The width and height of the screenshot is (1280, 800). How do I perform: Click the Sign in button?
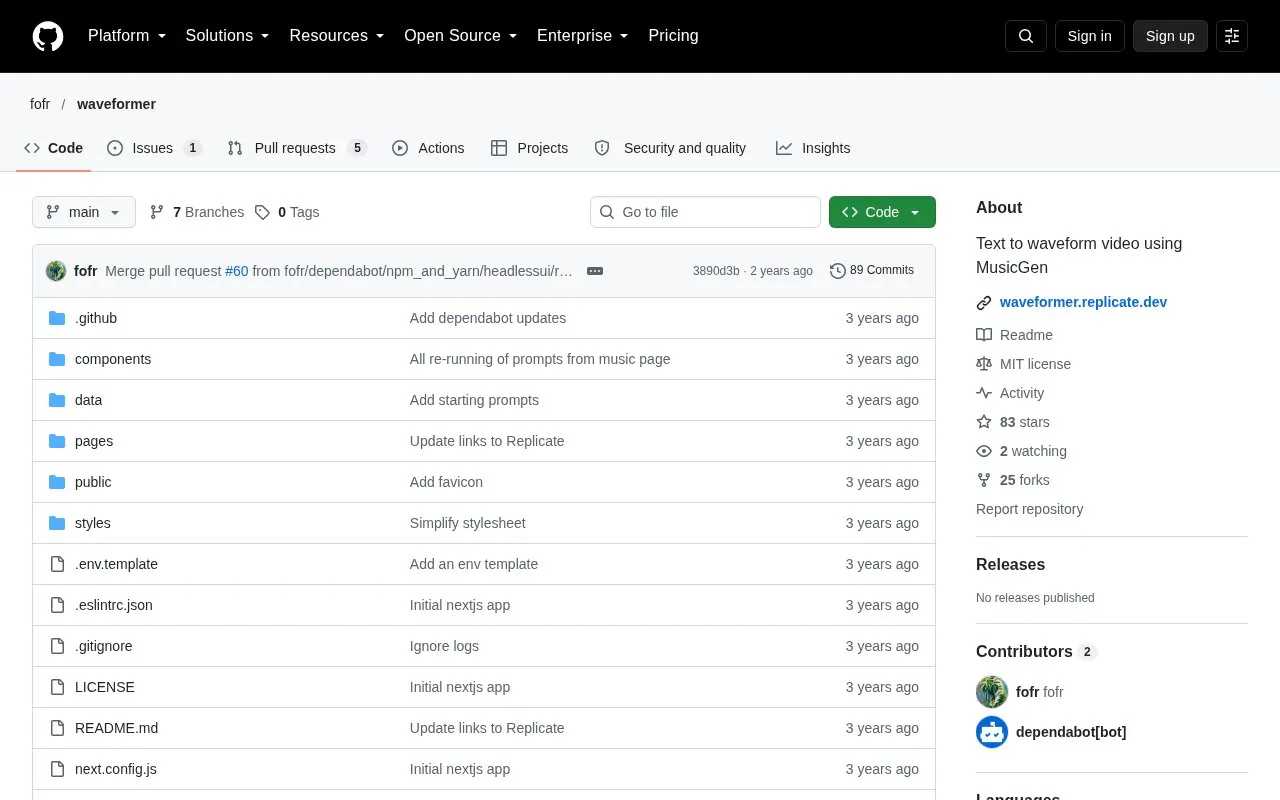1090,36
